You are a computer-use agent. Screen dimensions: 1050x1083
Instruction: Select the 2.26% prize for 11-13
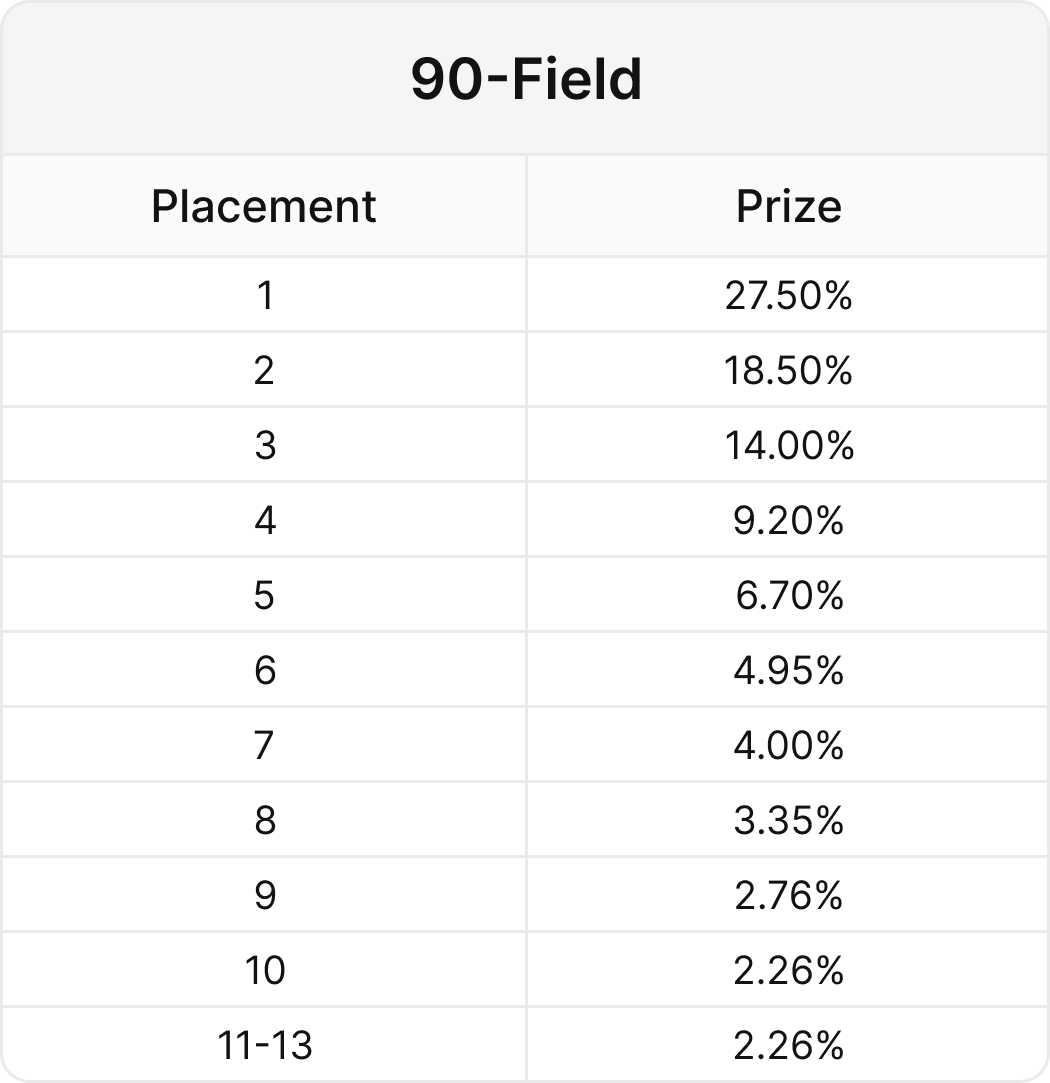tap(788, 1044)
